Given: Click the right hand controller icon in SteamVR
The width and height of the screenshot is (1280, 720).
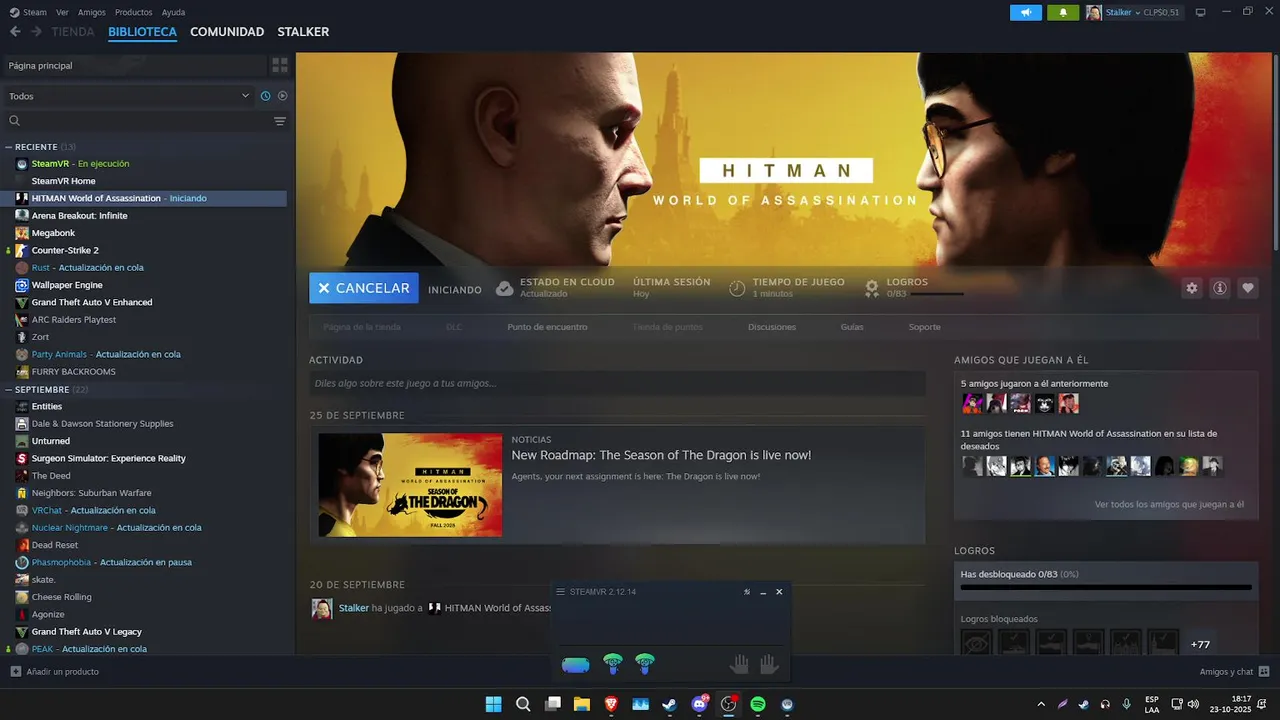Looking at the screenshot, I should [x=768, y=664].
